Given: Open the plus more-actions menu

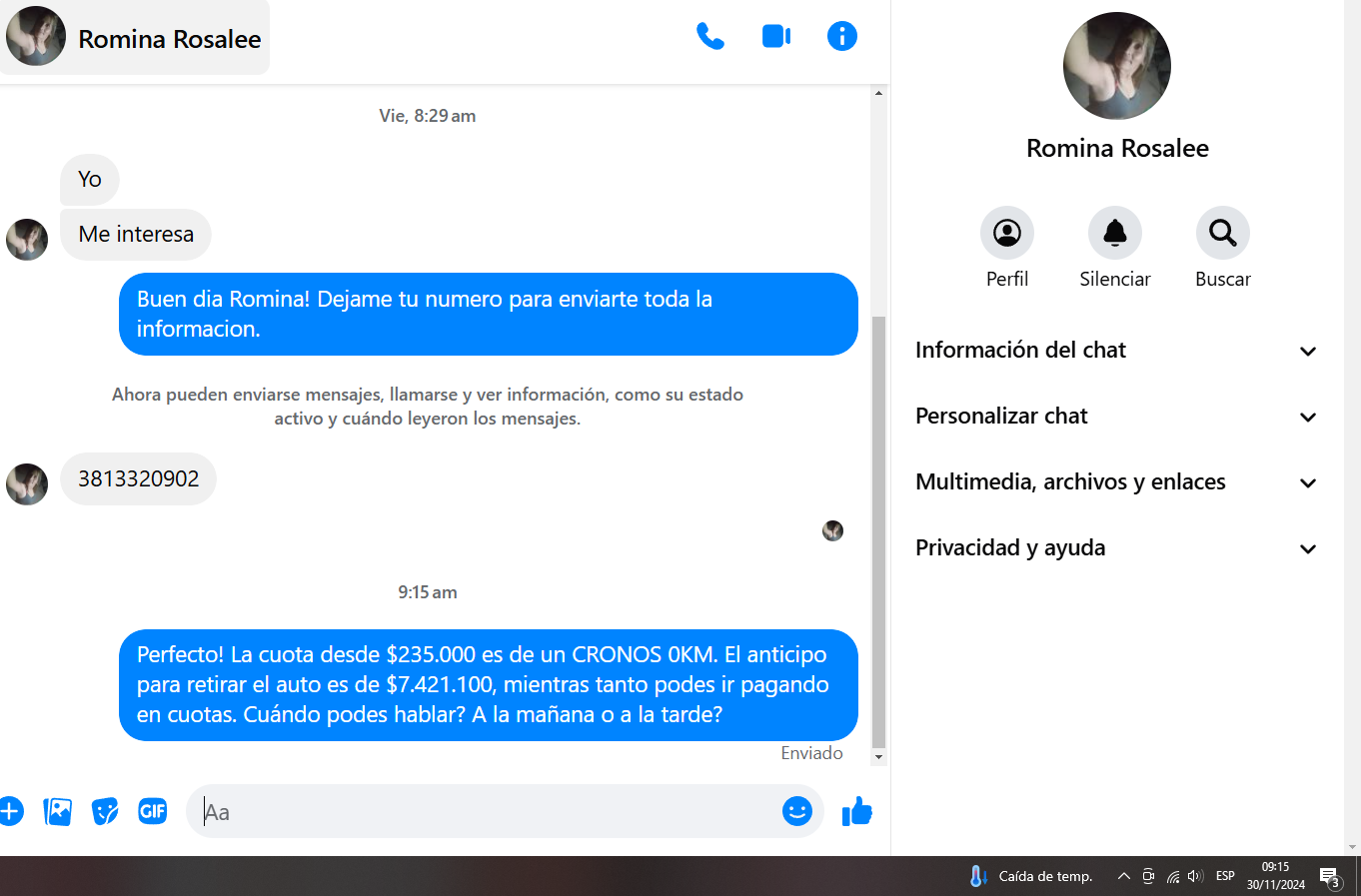Looking at the screenshot, I should tap(11, 811).
